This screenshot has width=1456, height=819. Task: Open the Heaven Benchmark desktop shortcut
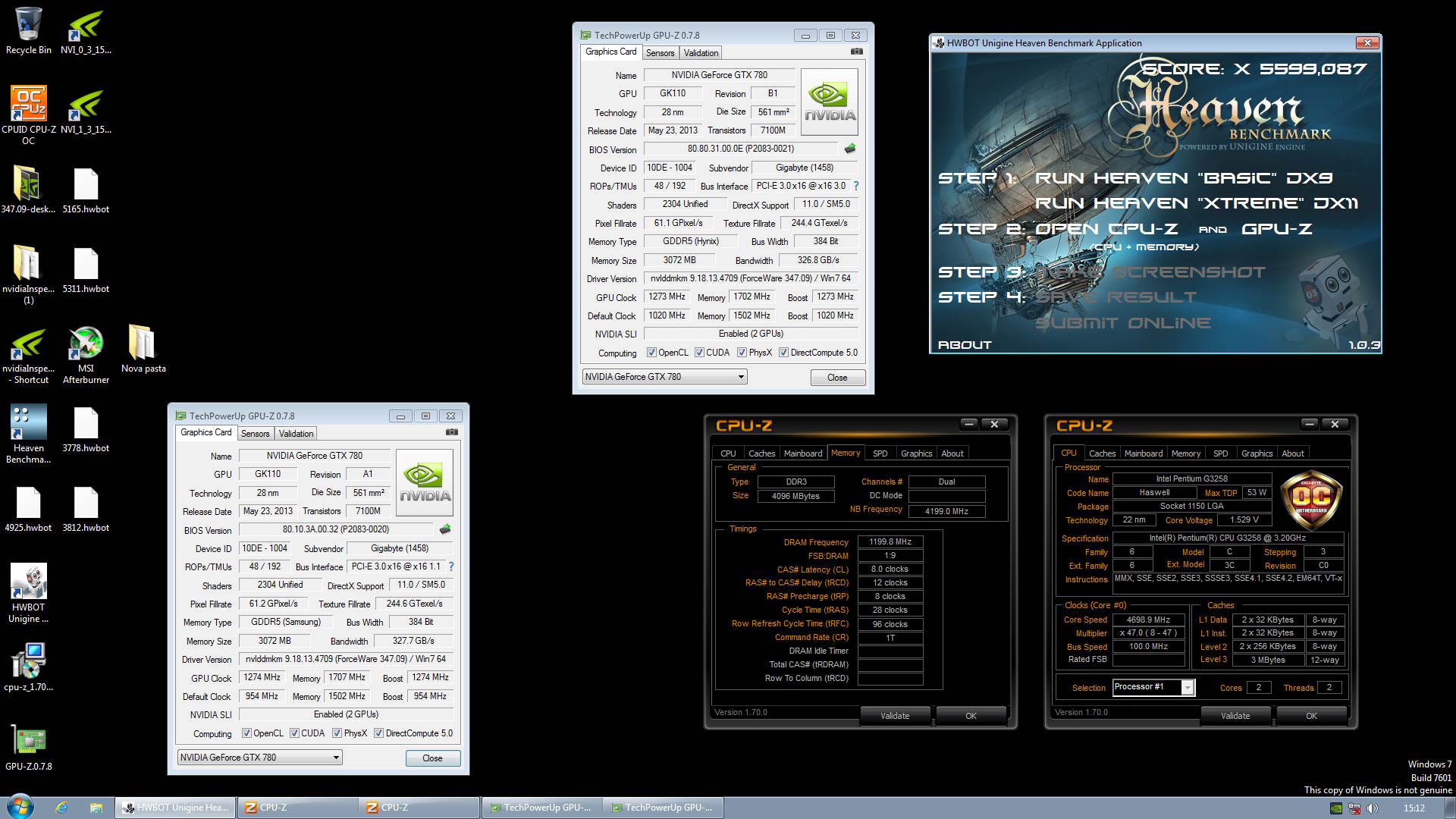28,434
